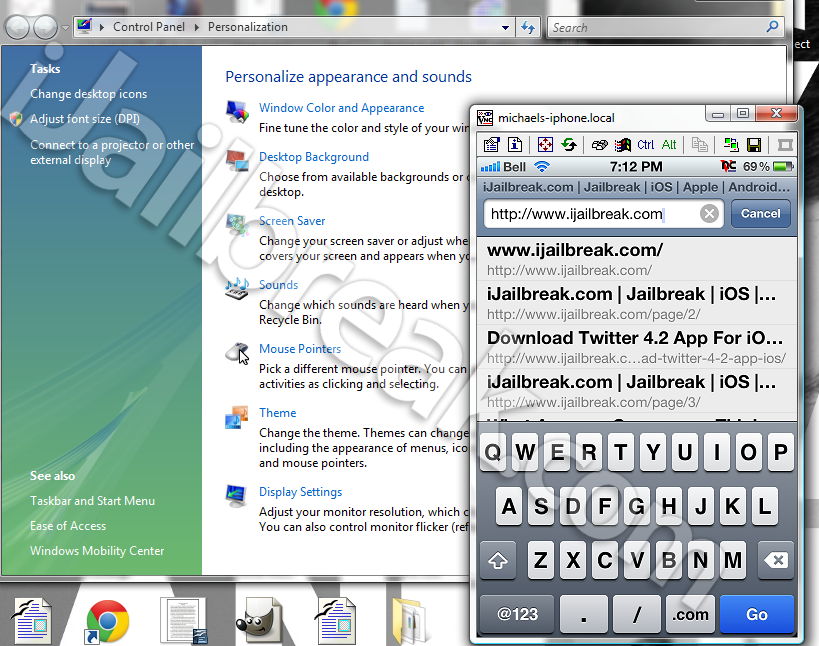Open Display Settings link
The image size is (819, 646).
300,492
